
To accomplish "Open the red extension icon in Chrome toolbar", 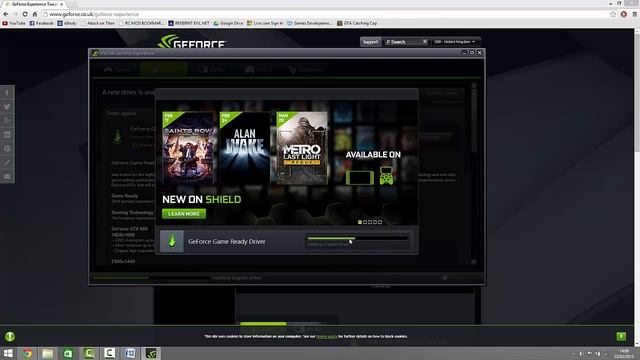I will click(624, 14).
